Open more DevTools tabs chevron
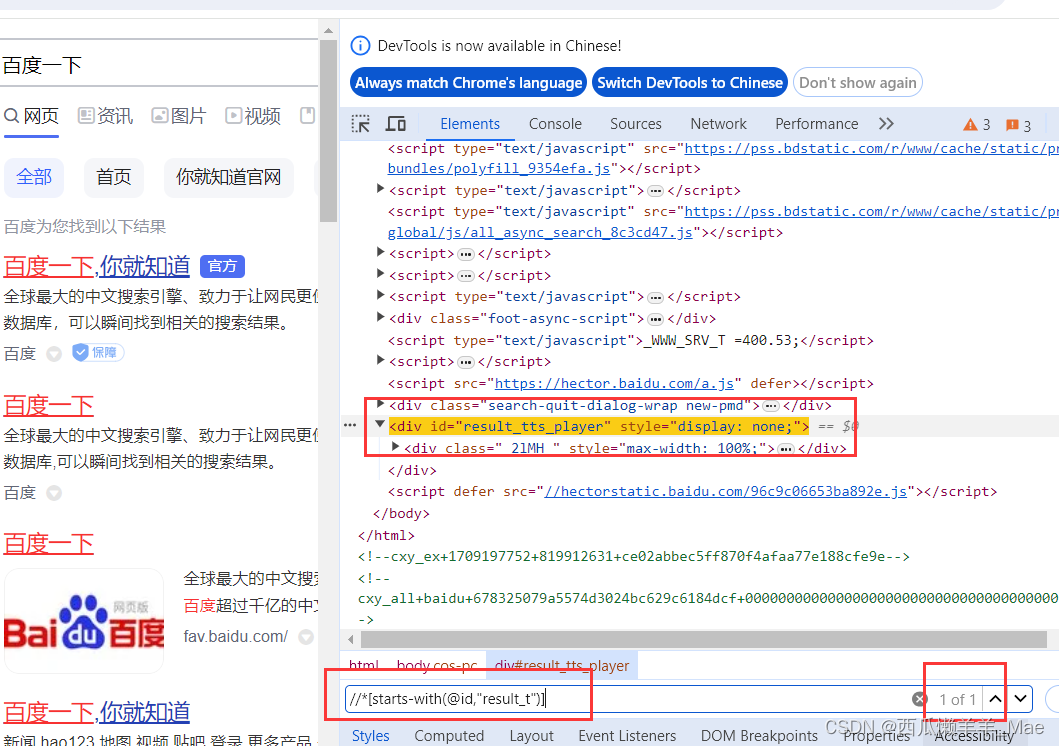1059x746 pixels. pos(886,124)
